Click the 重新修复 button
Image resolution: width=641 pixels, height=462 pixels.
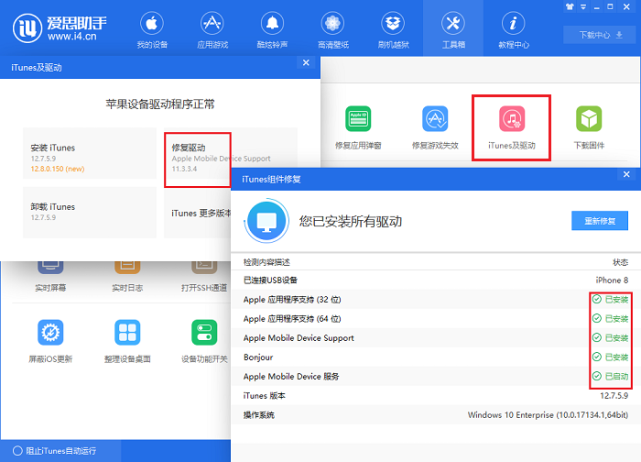[599, 221]
